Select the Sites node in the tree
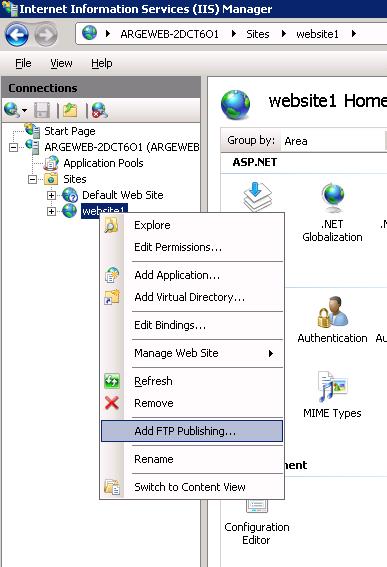387x567 pixels. 75,179
